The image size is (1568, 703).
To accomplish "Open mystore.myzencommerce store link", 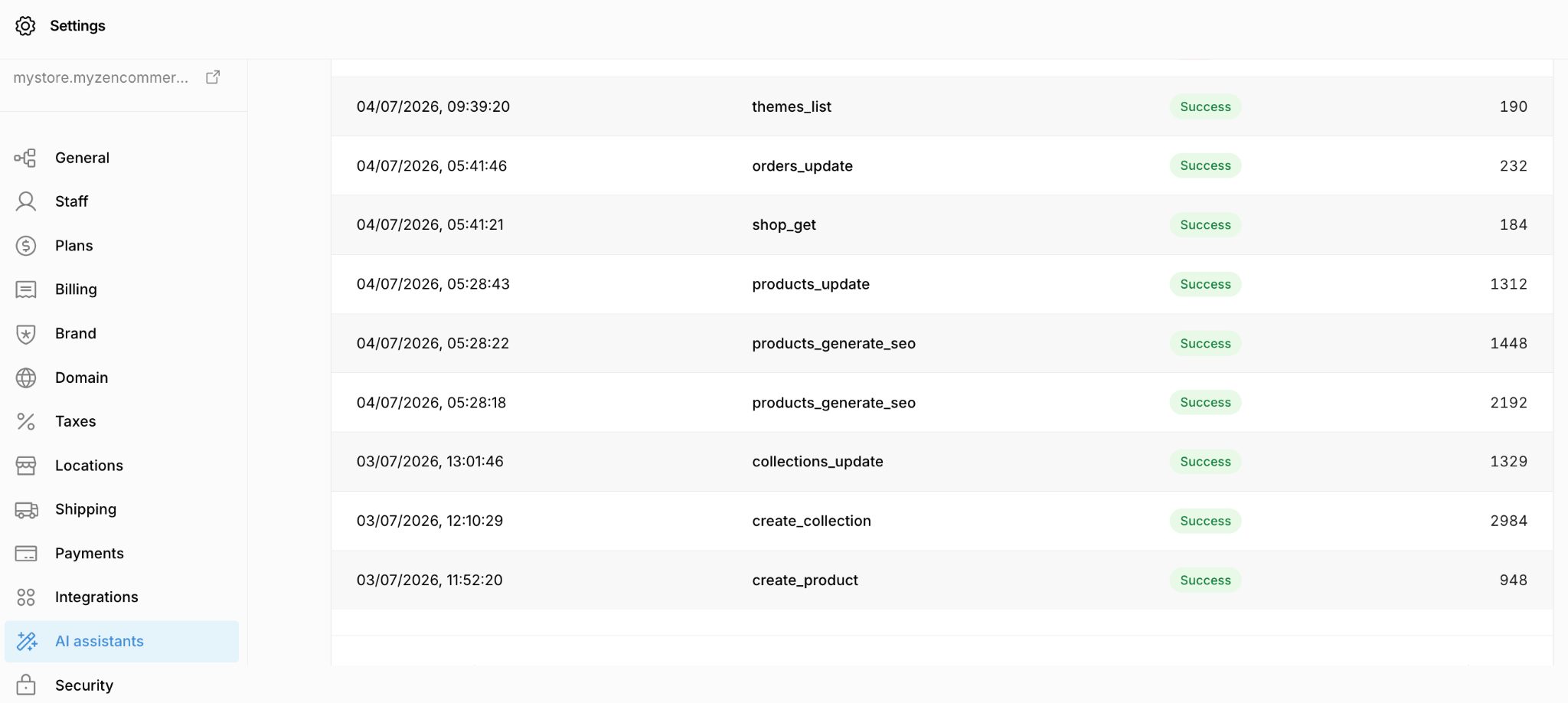I will click(x=100, y=77).
